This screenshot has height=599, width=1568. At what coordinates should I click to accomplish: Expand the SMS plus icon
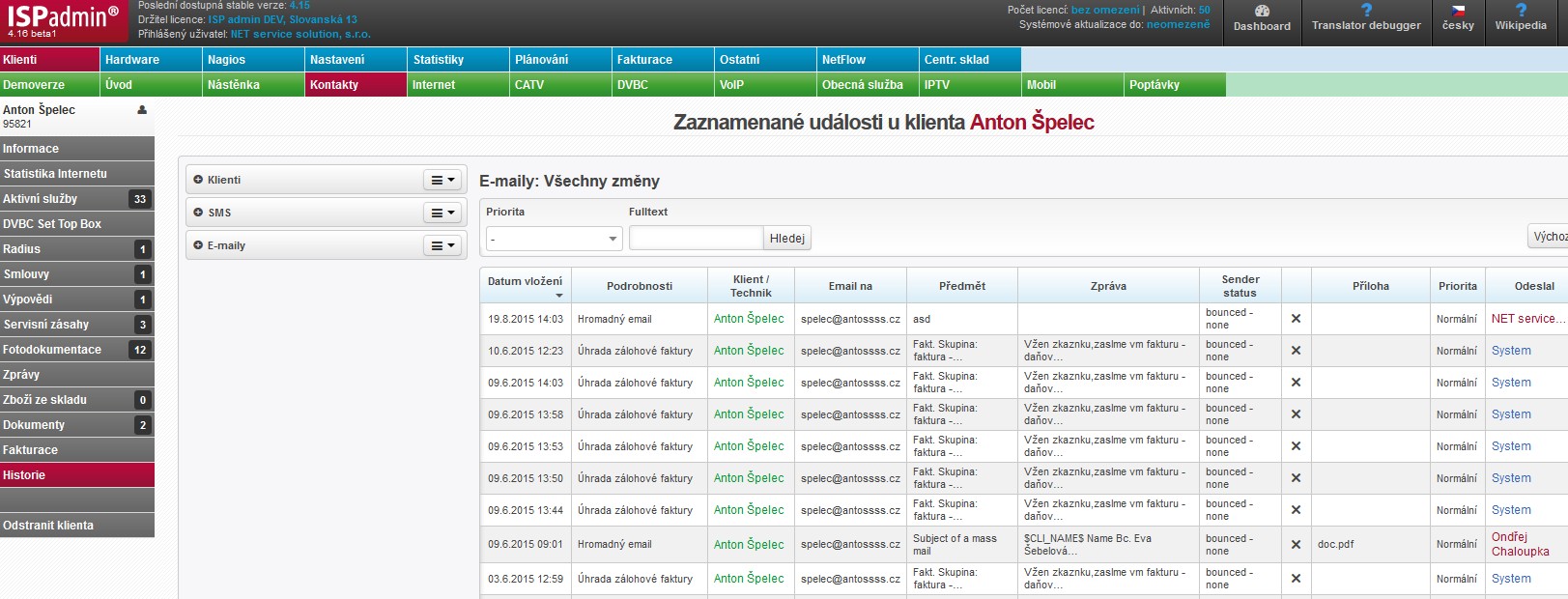[198, 213]
